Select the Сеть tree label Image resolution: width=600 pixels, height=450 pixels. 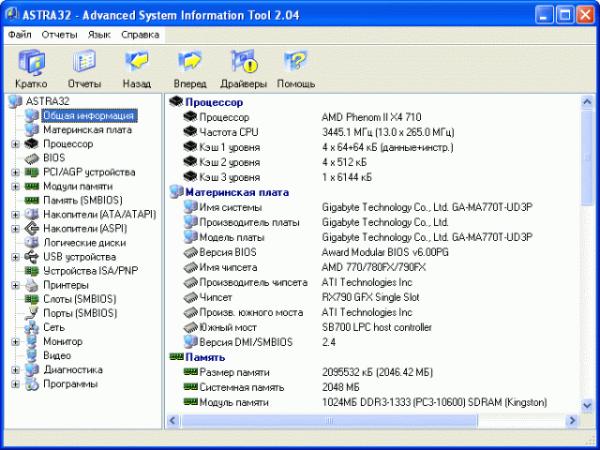tap(54, 327)
